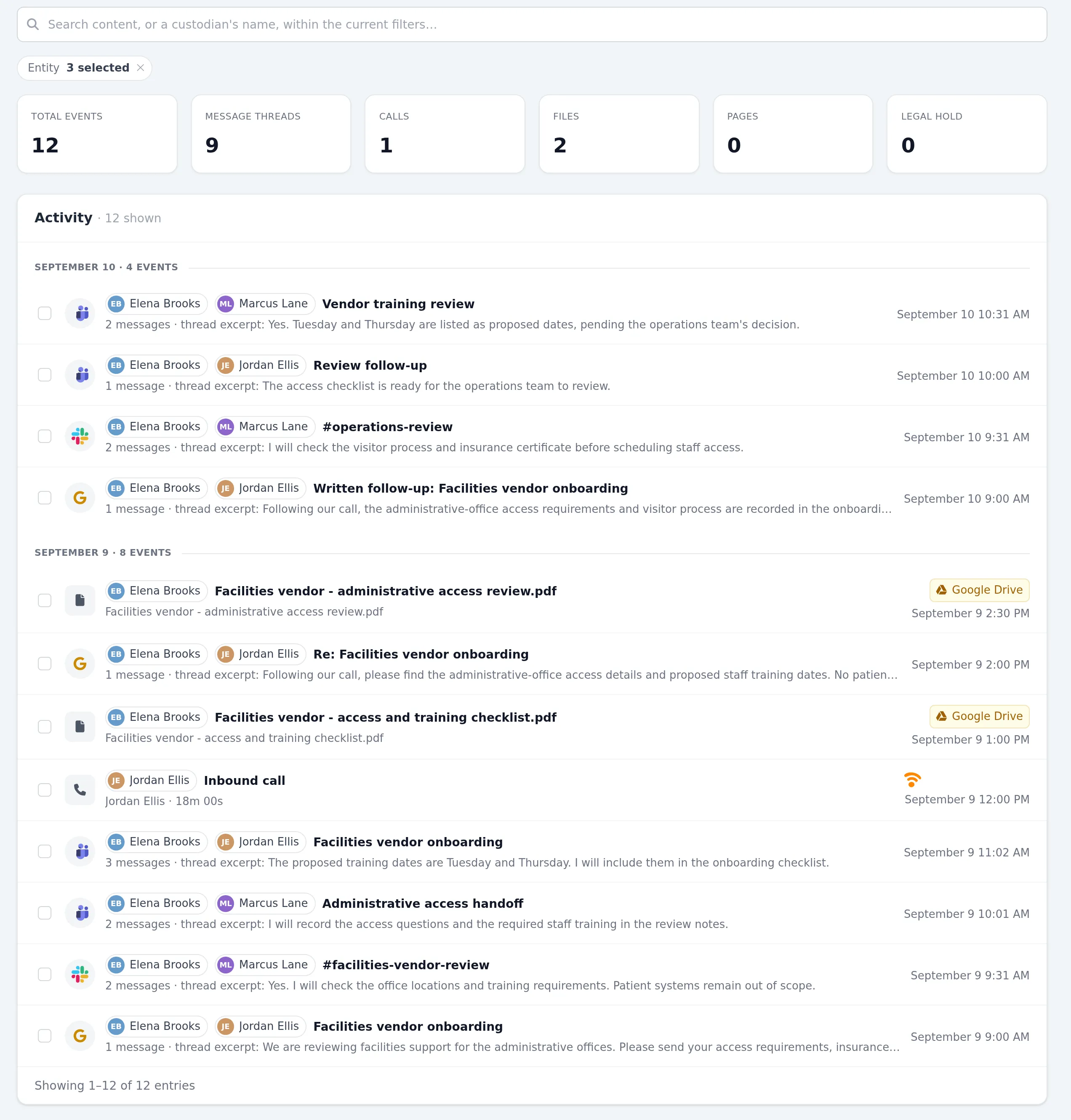Check the Inbound call row checkbox
Viewport: 1071px width, 1120px height.
click(x=45, y=790)
